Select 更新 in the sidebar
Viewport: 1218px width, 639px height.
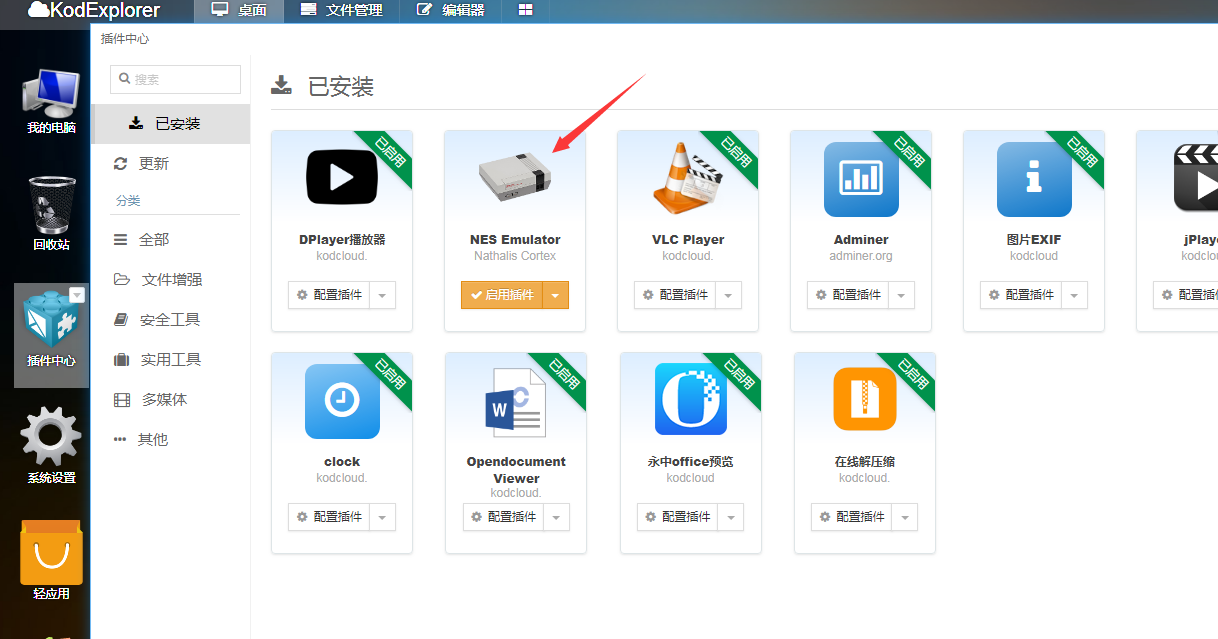[x=154, y=163]
